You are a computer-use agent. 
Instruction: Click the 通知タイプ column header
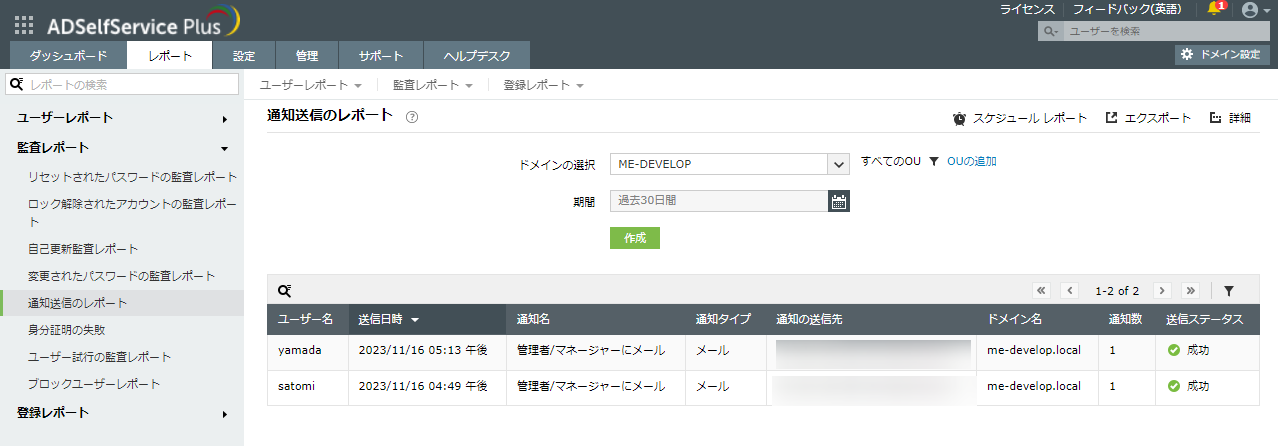coord(725,320)
